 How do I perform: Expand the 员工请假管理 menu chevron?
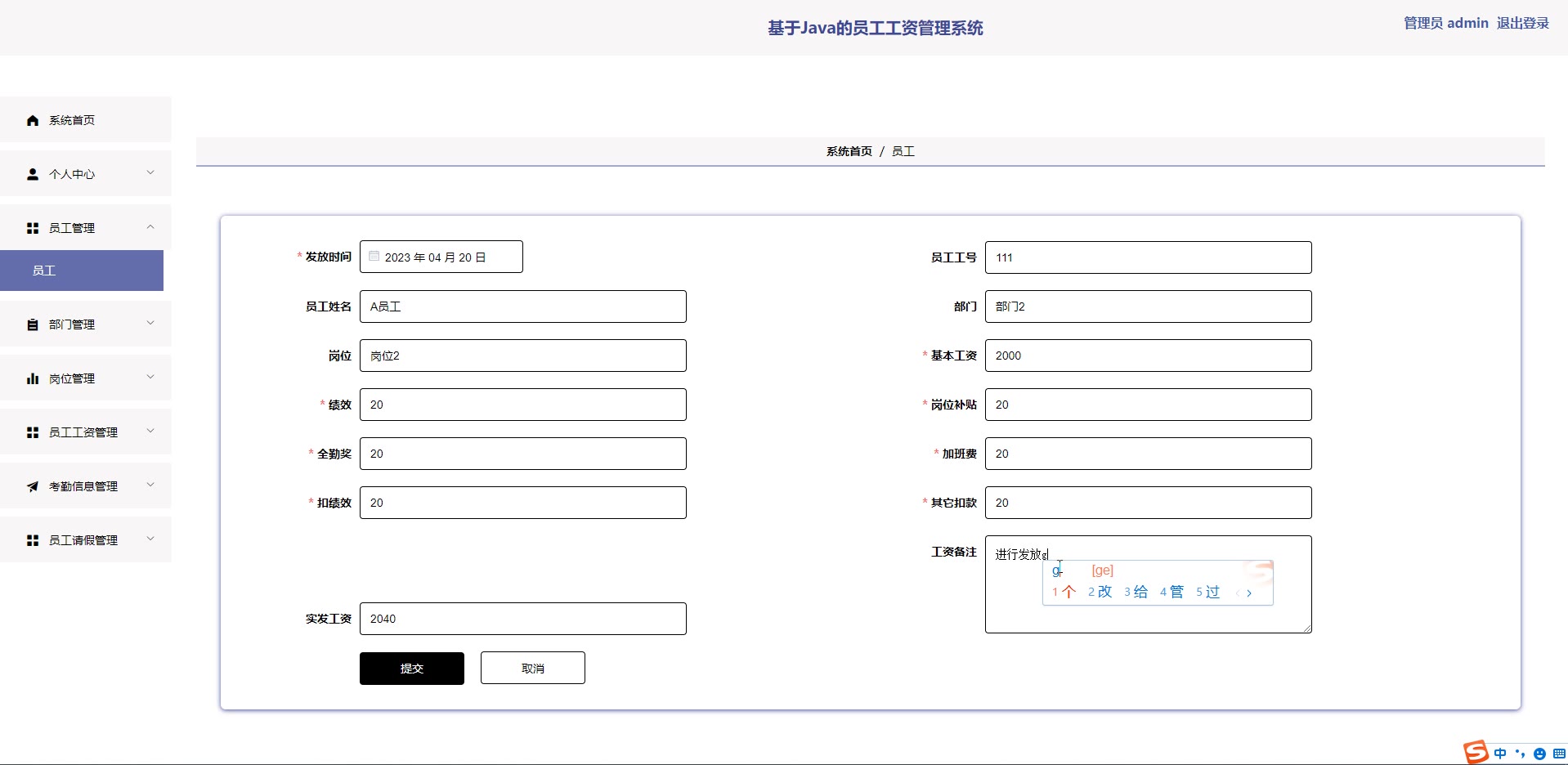pos(150,539)
